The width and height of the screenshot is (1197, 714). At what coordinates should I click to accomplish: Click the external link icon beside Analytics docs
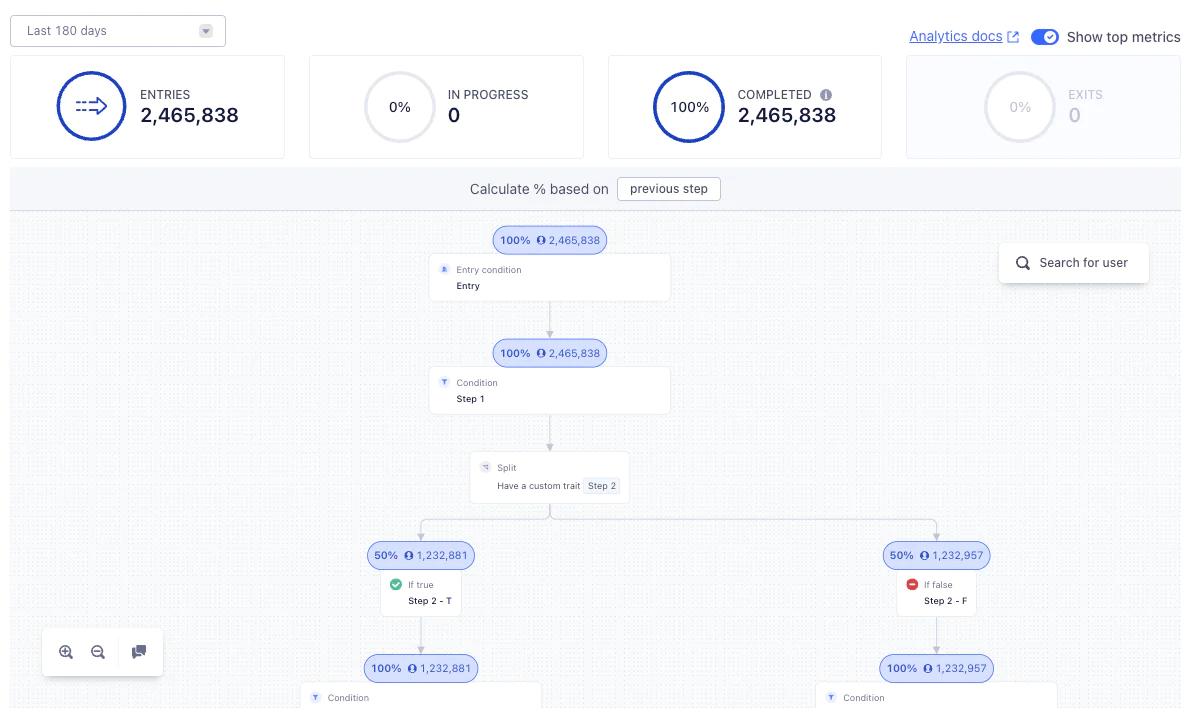(1014, 36)
